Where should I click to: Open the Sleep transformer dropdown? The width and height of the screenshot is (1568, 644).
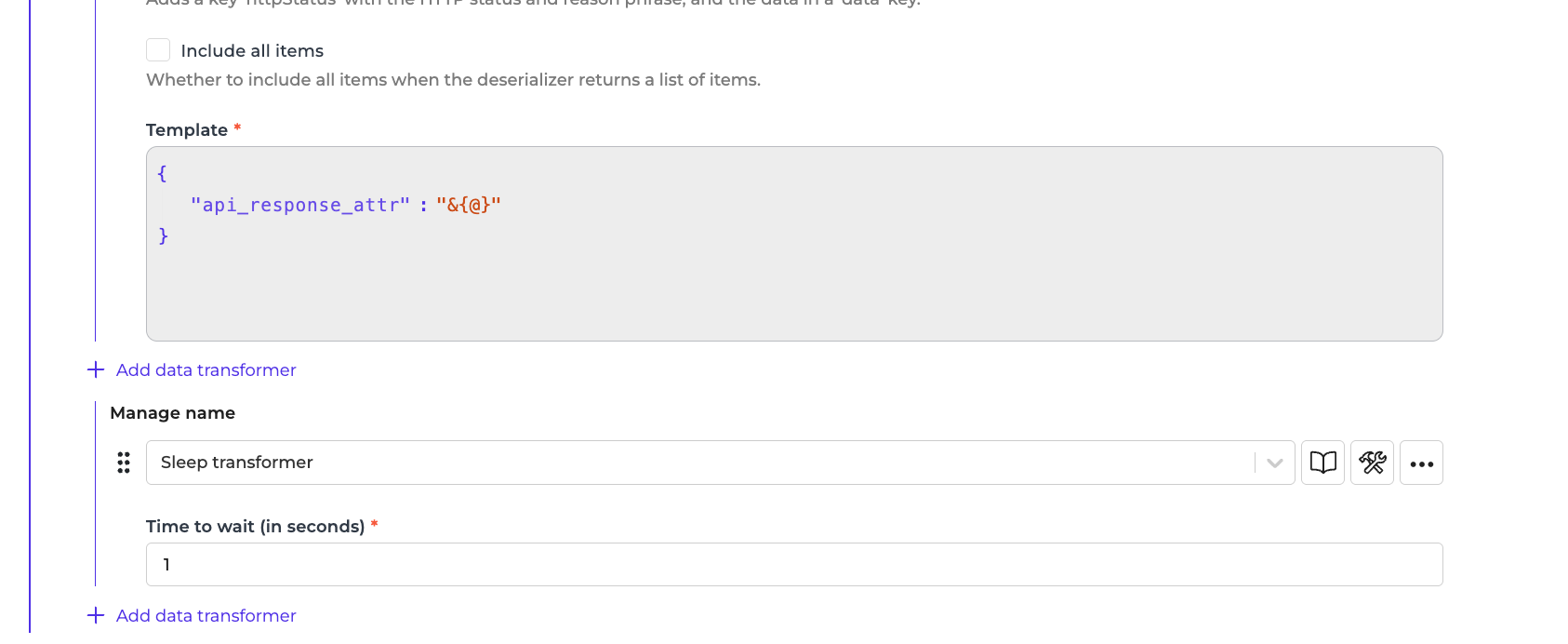(698, 463)
